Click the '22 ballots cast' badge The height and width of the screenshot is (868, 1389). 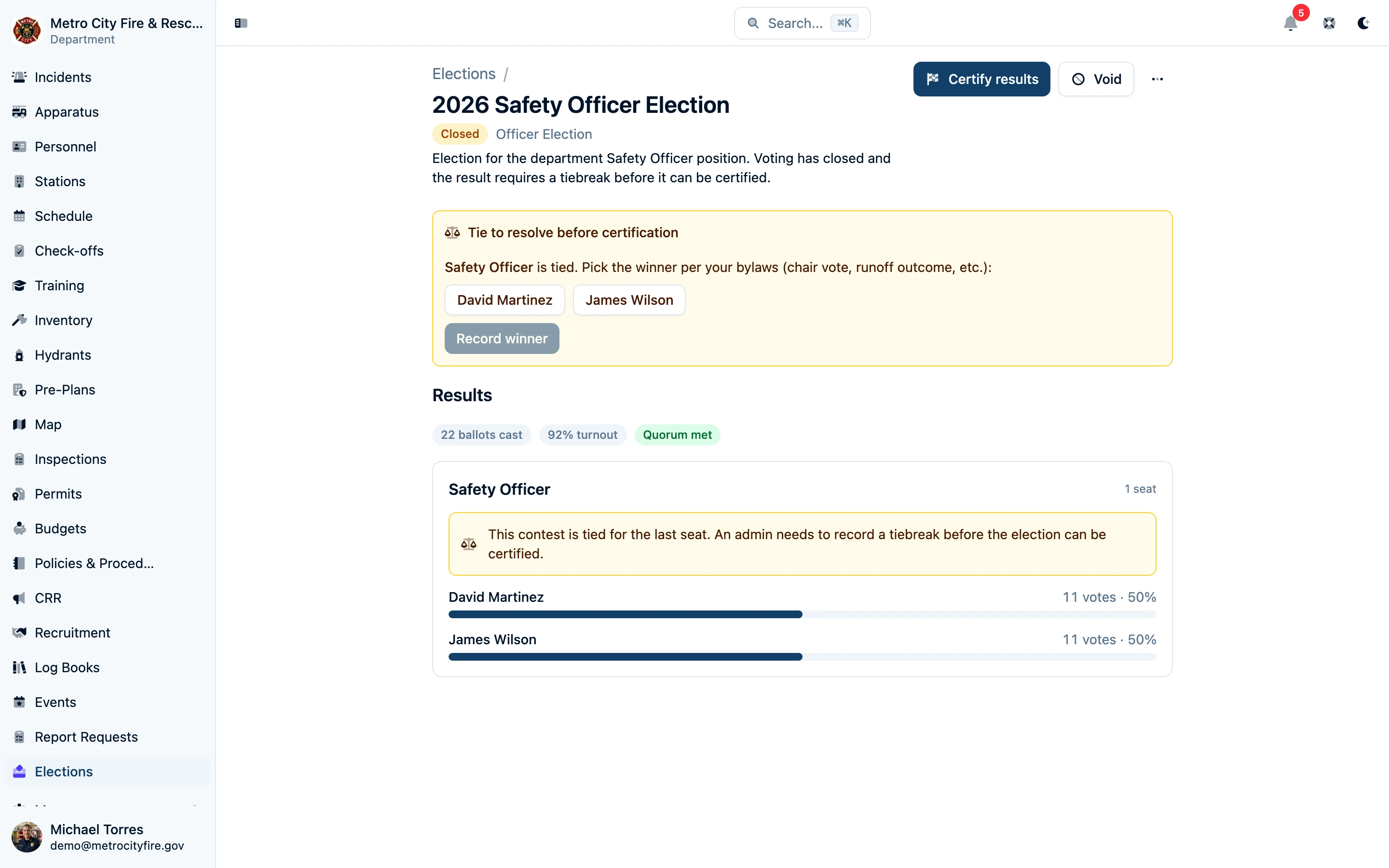click(x=481, y=434)
